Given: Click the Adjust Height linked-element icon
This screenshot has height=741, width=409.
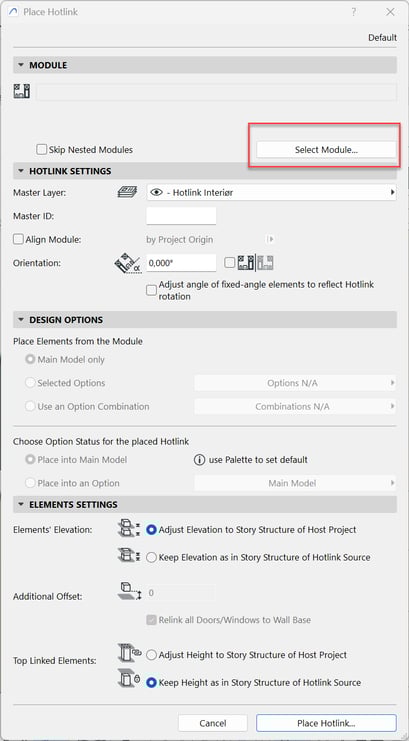Looking at the screenshot, I should pyautogui.click(x=130, y=655).
